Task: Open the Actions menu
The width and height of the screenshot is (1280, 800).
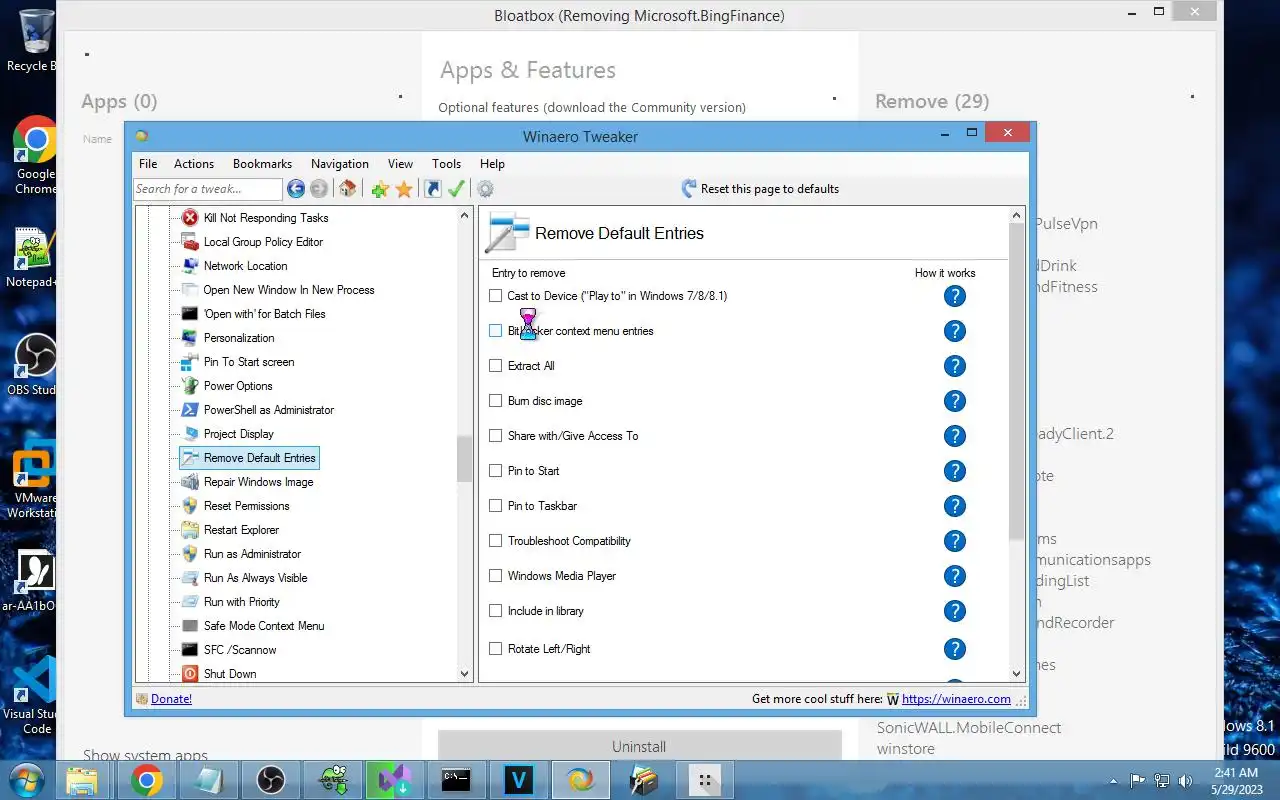Action: pos(194,164)
